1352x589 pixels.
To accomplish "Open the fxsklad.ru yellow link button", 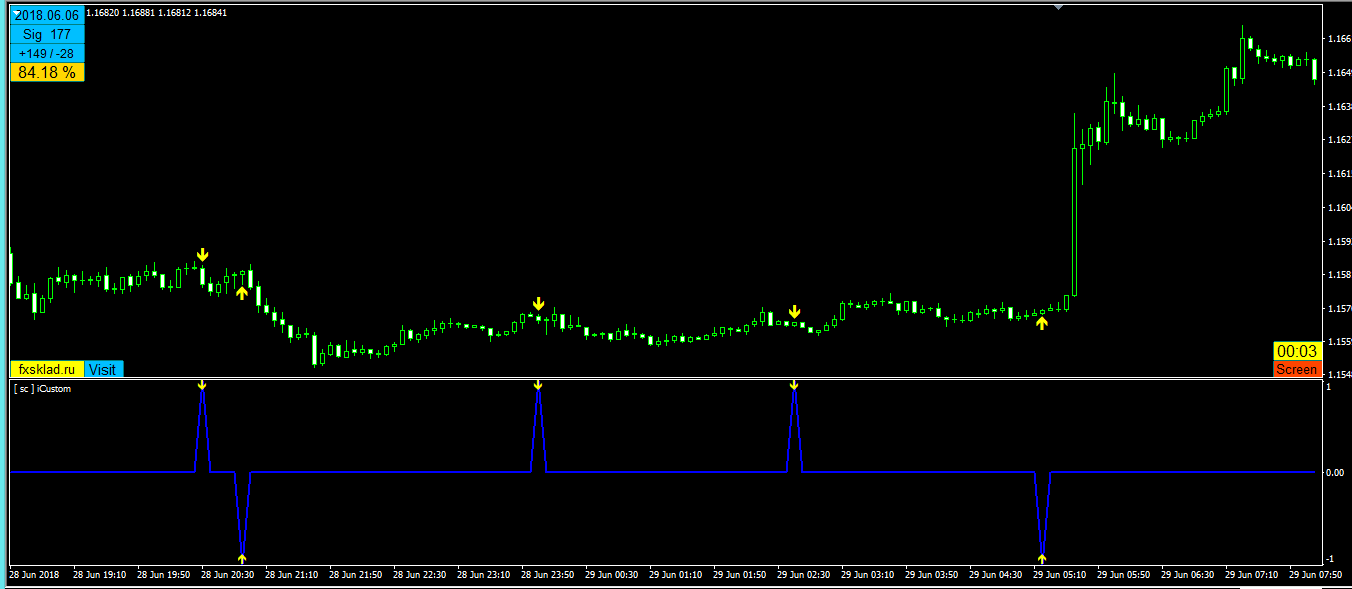I will [x=48, y=369].
